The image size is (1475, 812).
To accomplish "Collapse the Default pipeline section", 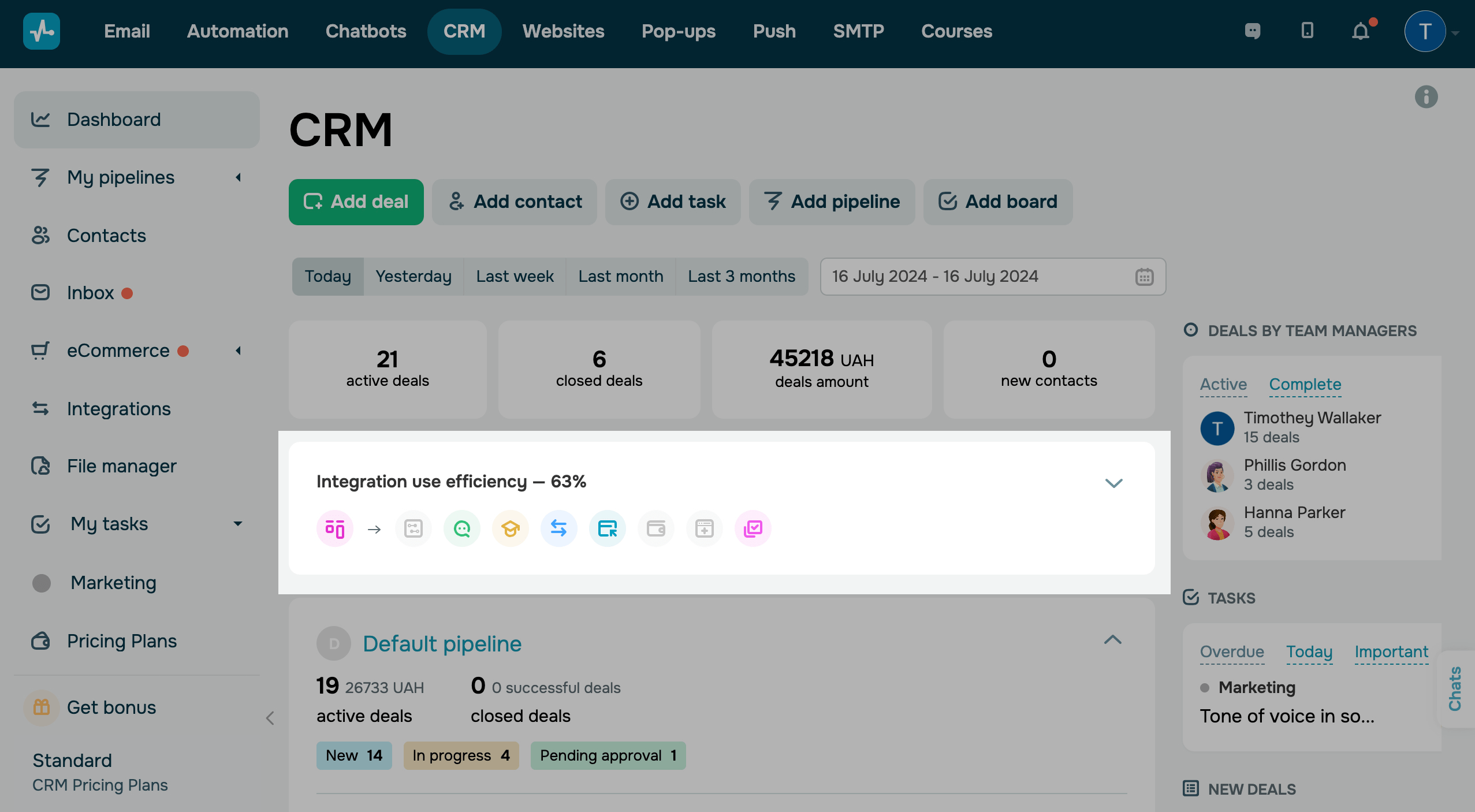I will (1112, 640).
